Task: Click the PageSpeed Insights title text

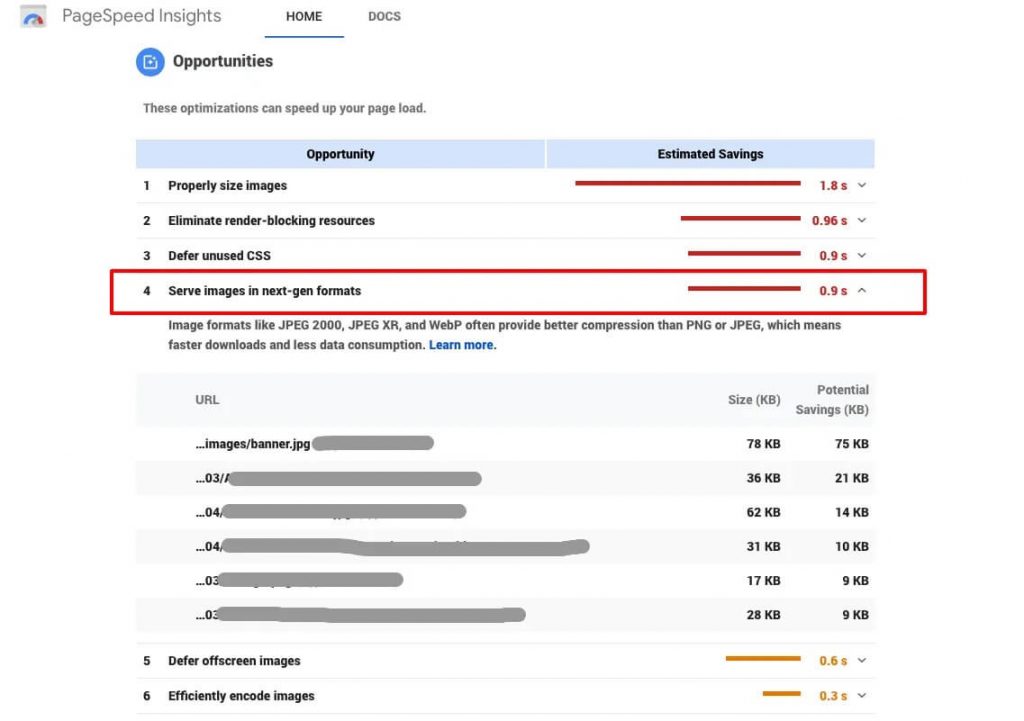Action: (141, 17)
